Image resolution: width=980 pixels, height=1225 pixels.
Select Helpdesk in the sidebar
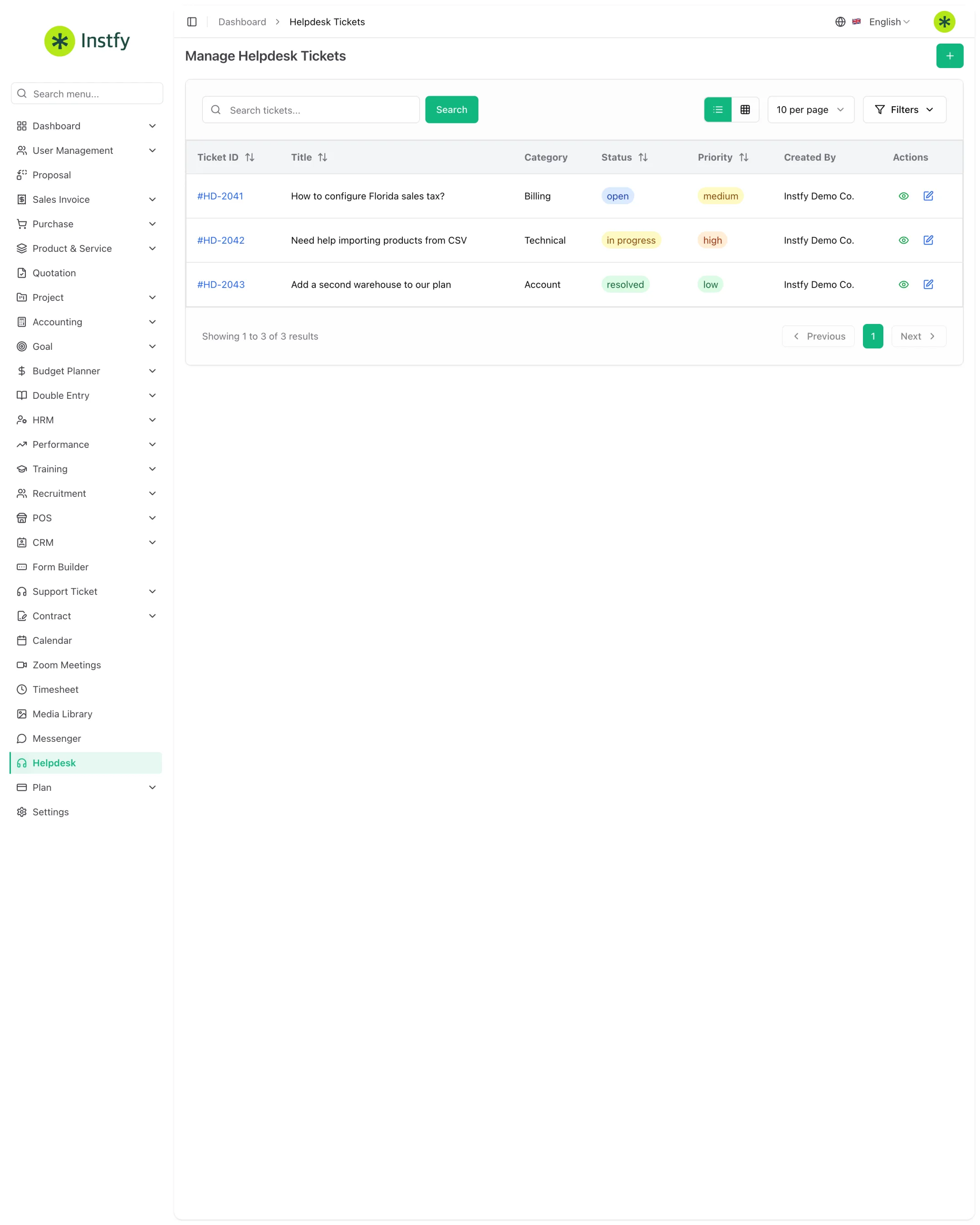click(86, 763)
